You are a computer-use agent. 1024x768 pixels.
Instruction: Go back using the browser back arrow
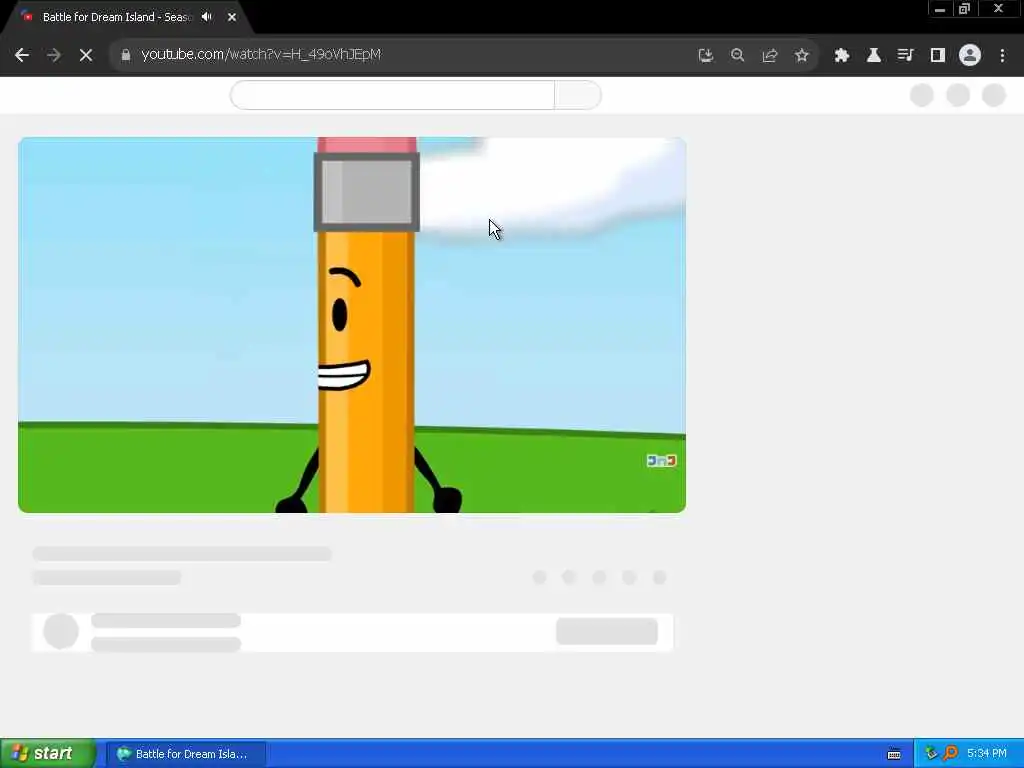pos(22,56)
